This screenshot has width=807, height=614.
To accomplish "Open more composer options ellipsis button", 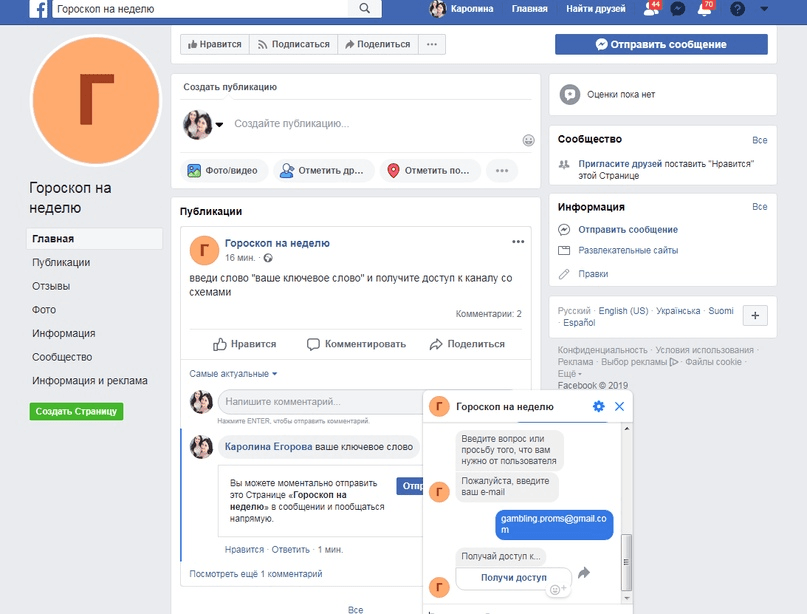I will coord(501,171).
